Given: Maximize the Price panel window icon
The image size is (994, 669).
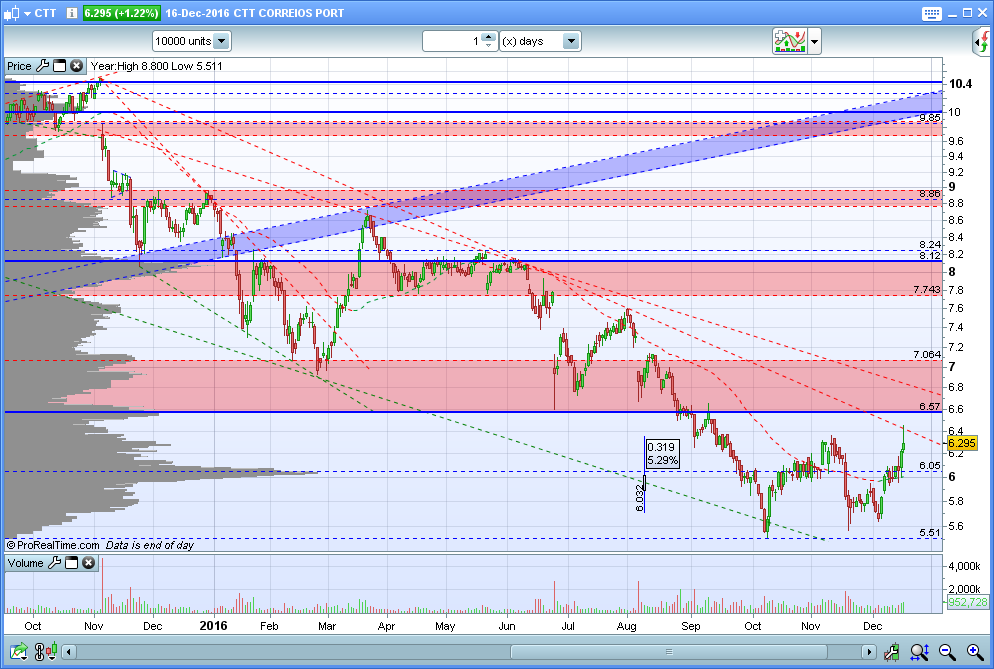Looking at the screenshot, I should tap(60, 66).
